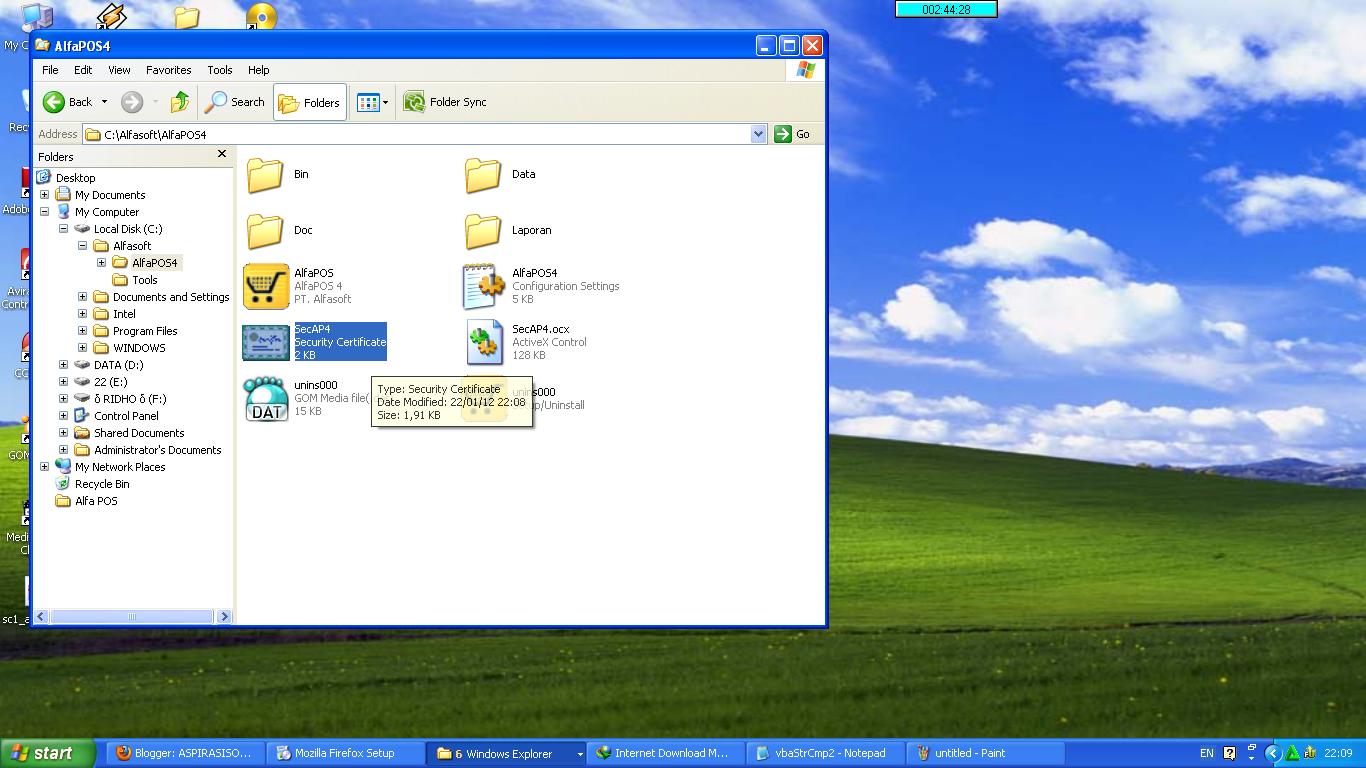Expand Program Files tree node

pyautogui.click(x=82, y=331)
